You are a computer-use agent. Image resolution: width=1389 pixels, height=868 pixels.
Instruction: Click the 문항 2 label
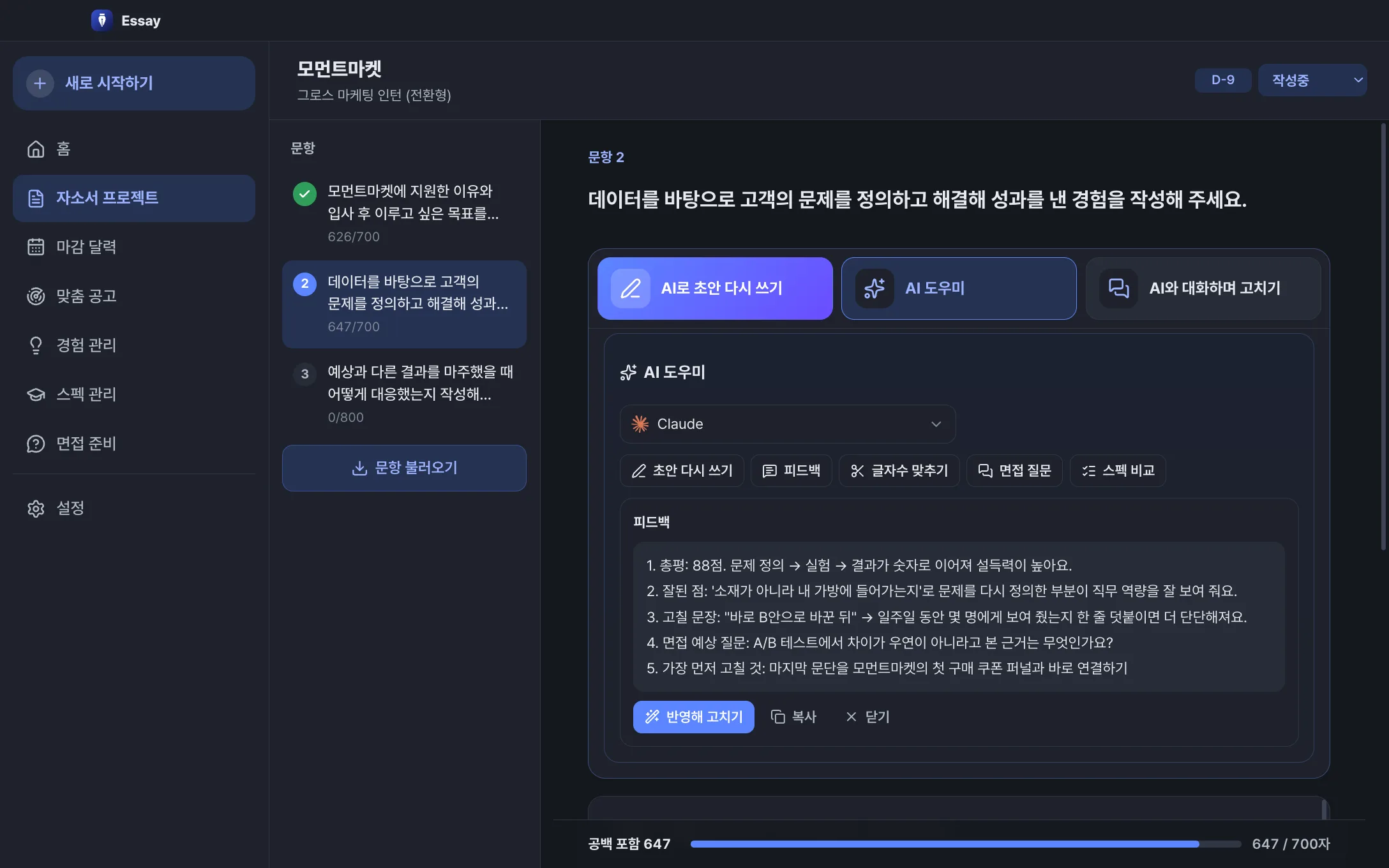(606, 157)
